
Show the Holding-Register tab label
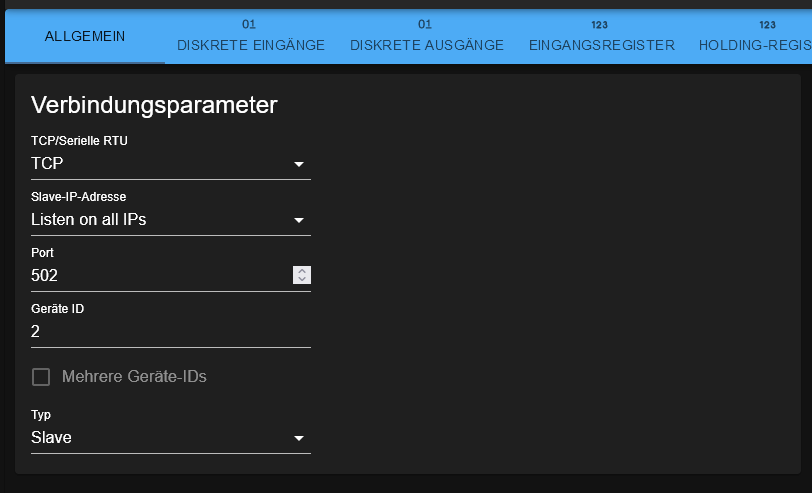pos(755,45)
